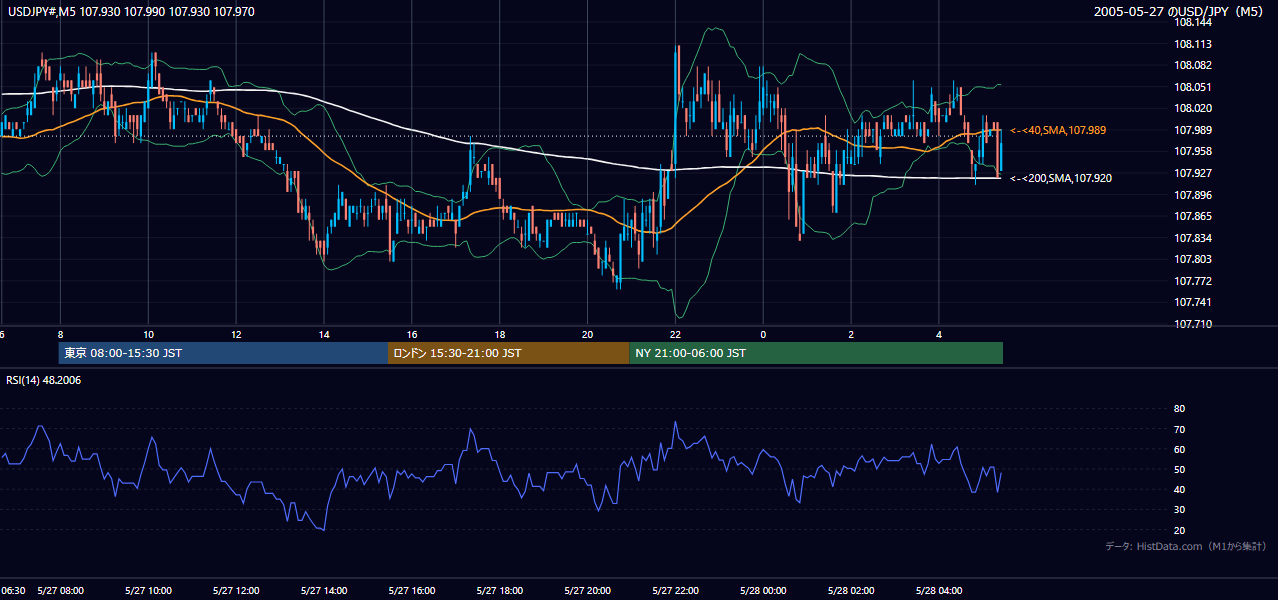Click the 2005-05-27 USD/JPY (M5) title
The height and width of the screenshot is (600, 1278).
point(1180,11)
